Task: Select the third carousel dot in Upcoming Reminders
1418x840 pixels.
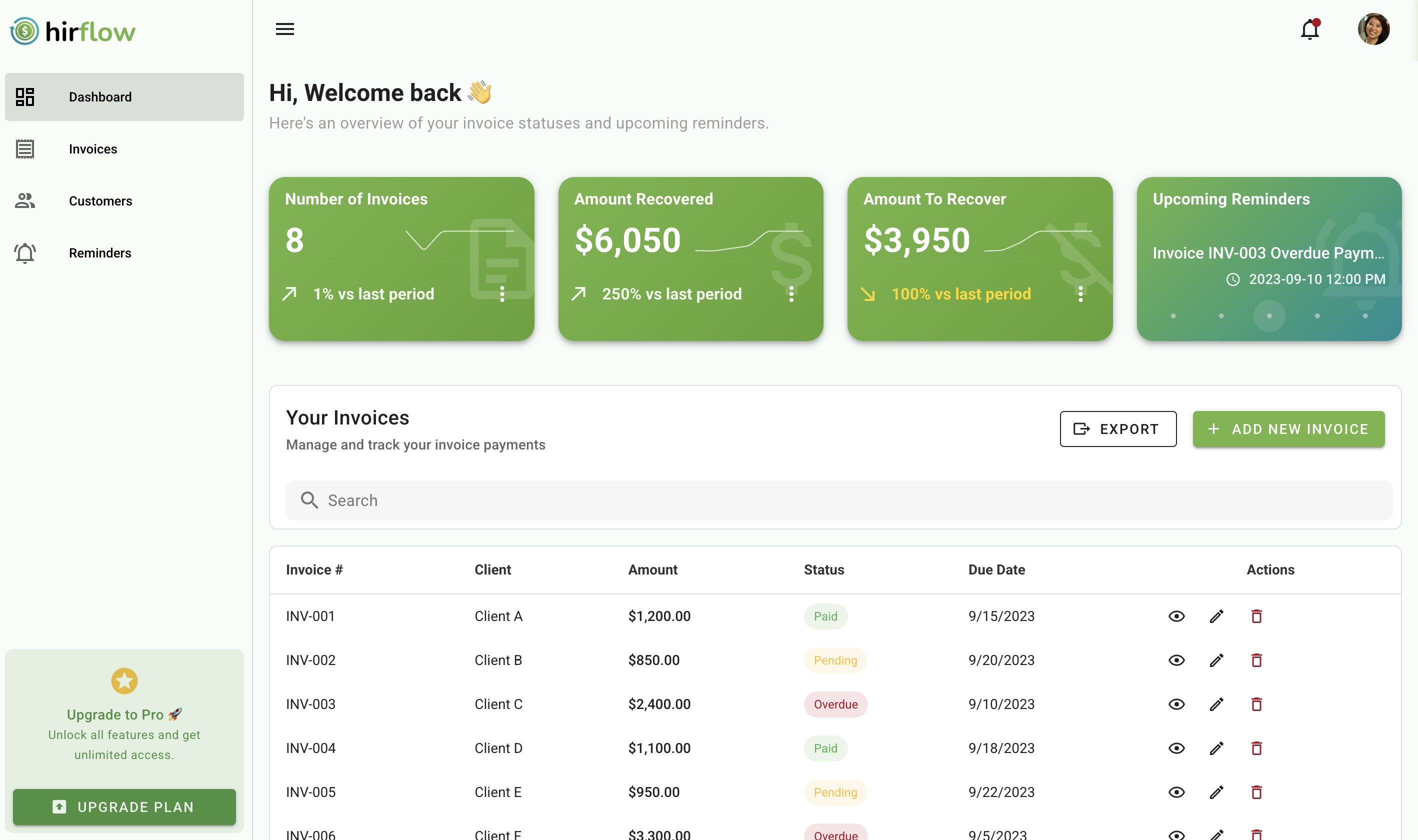Action: [1268, 316]
